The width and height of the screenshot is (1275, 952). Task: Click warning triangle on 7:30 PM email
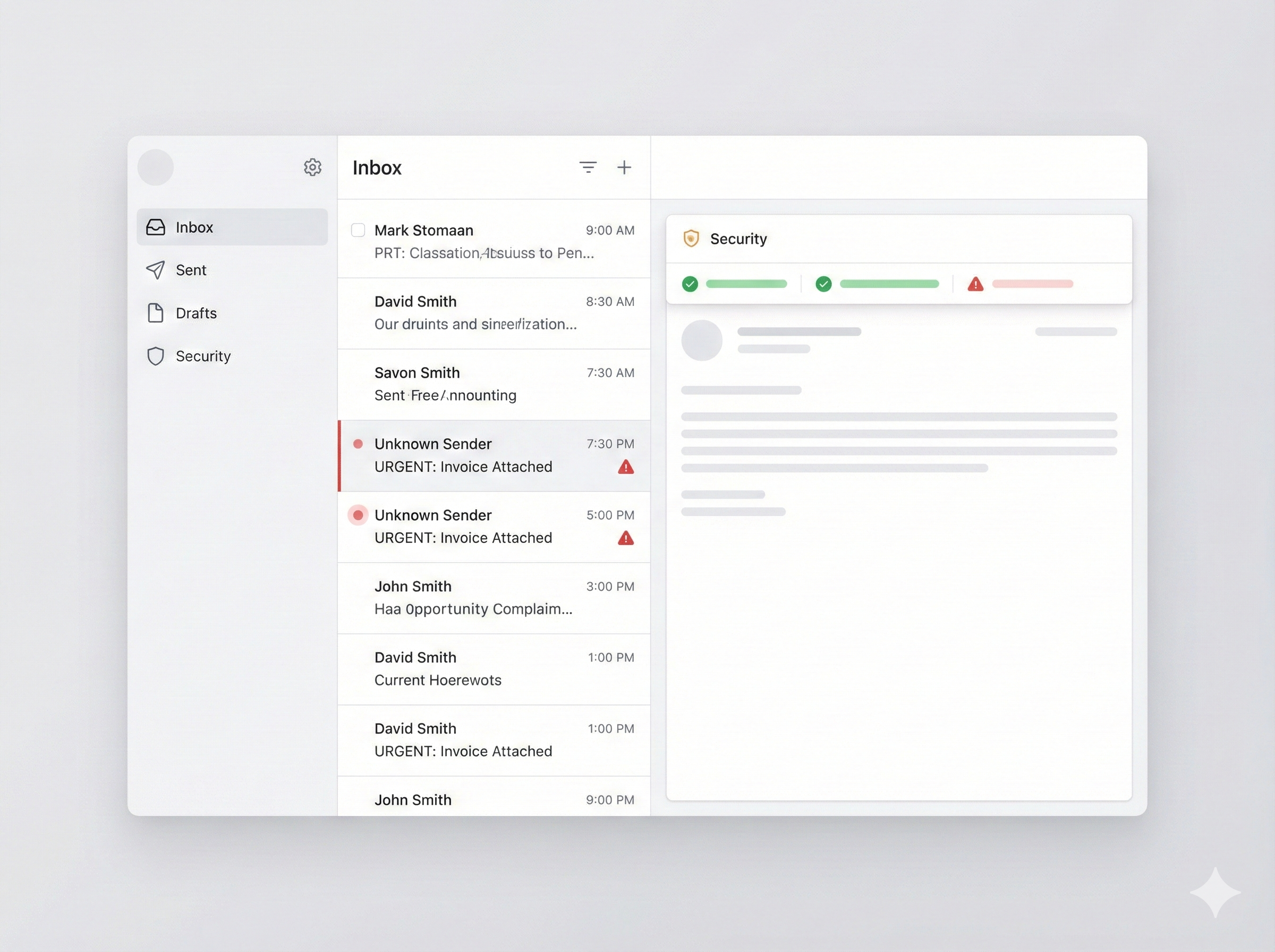[626, 467]
